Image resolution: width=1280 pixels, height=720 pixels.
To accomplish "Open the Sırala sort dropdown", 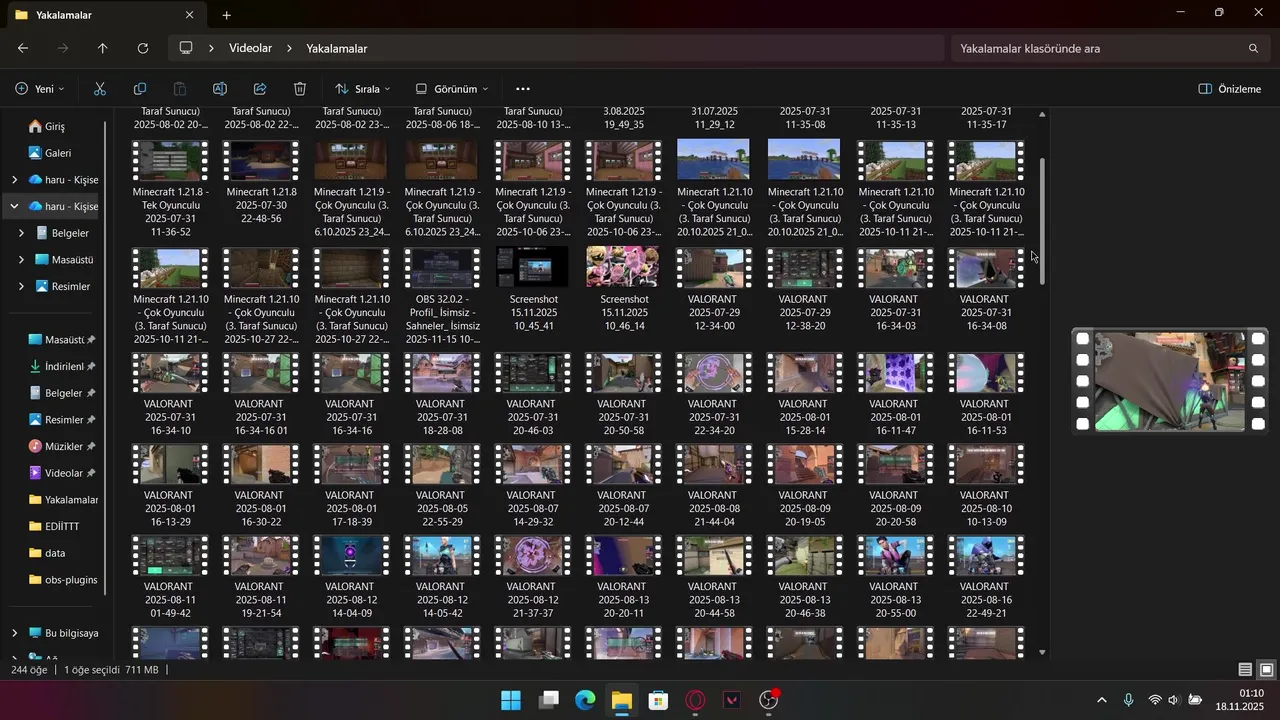I will (362, 89).
